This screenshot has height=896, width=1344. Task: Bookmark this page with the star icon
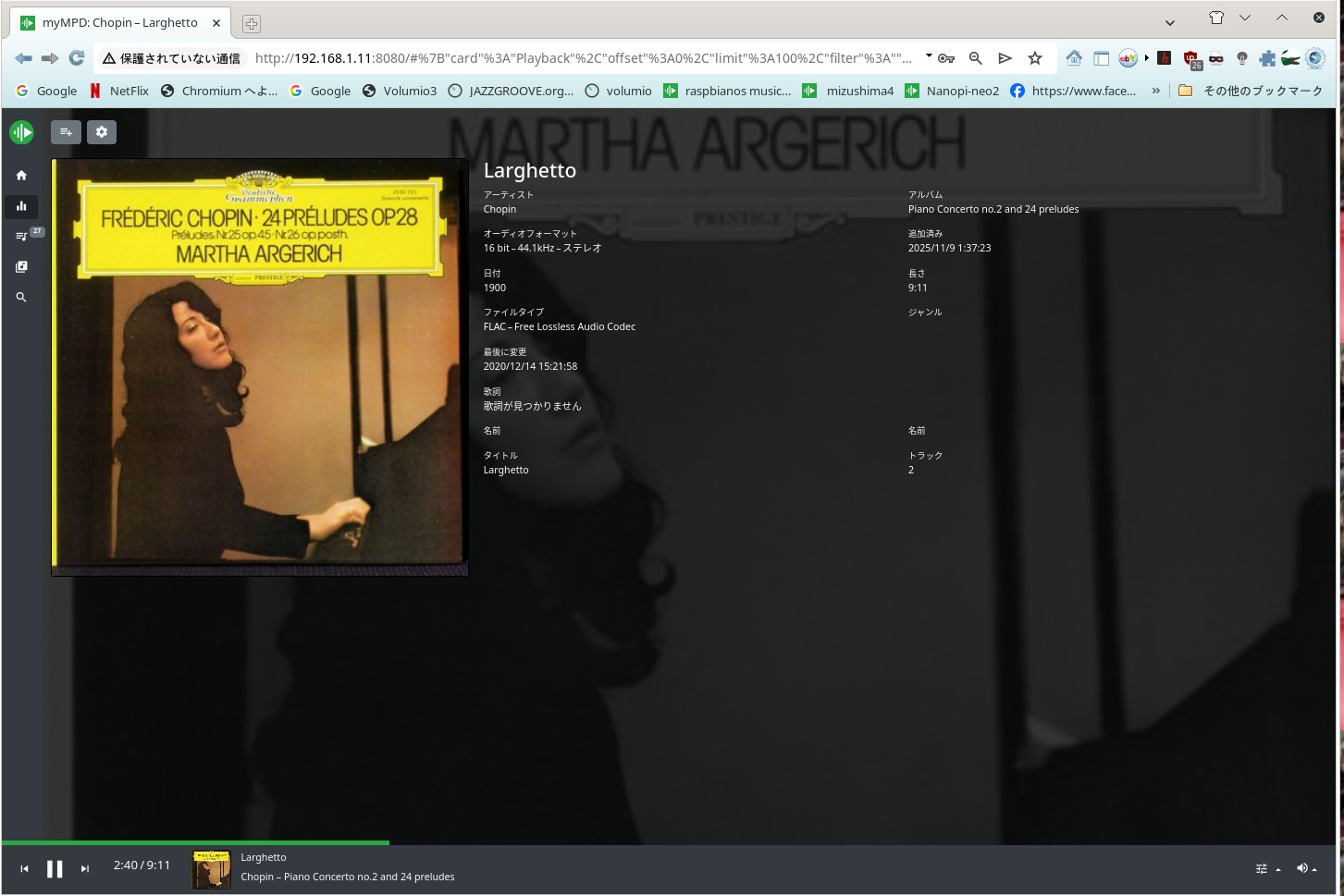1035,58
